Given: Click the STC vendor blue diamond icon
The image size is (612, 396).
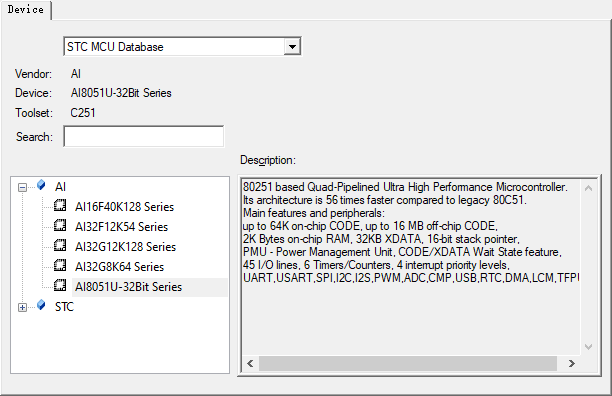Looking at the screenshot, I should click(41, 305).
